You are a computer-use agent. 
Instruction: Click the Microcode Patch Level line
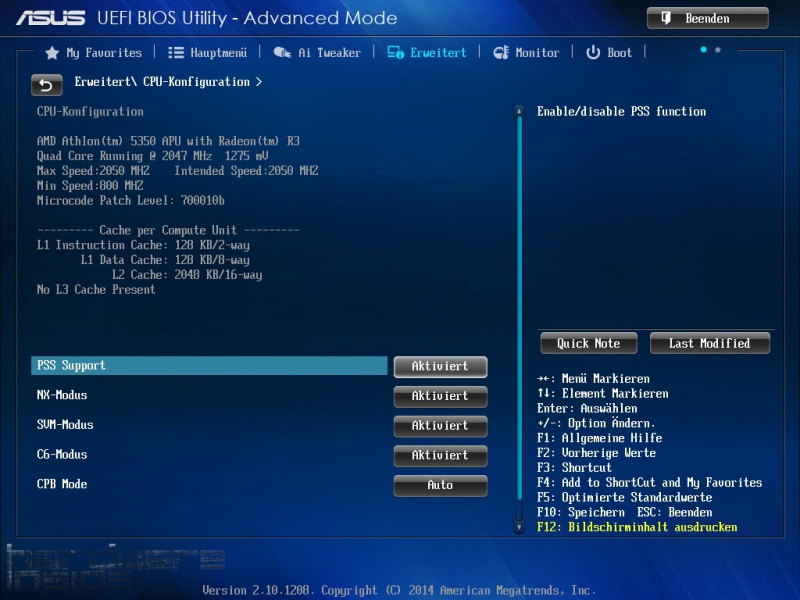(x=131, y=201)
